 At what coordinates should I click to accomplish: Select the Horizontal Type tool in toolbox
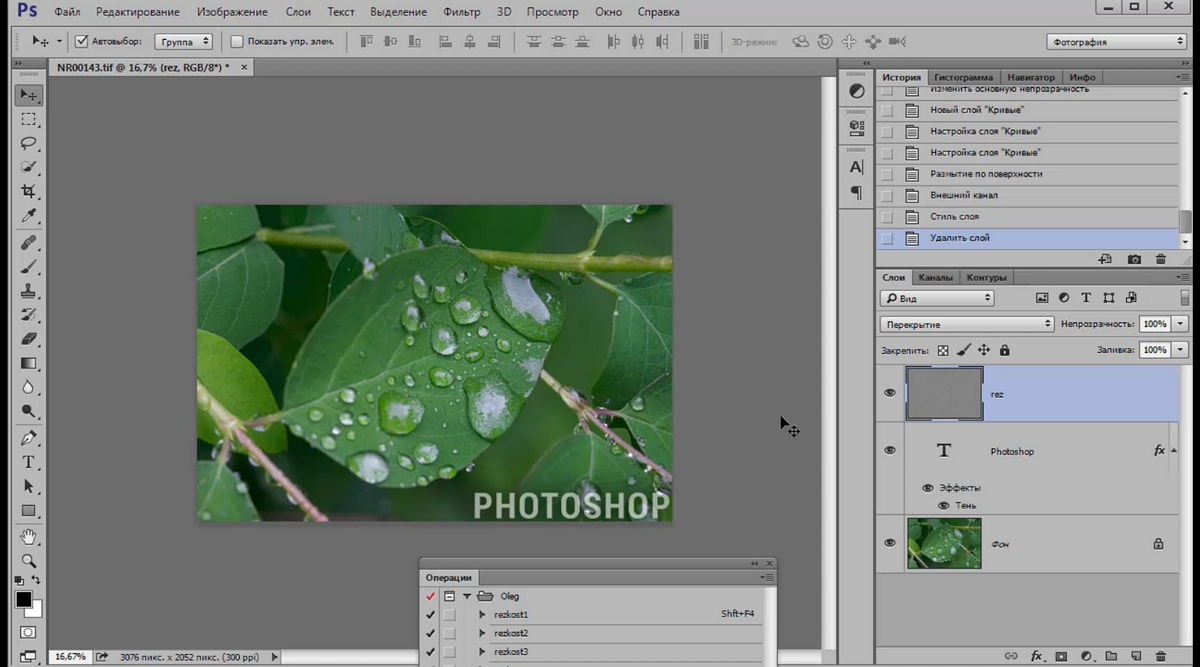pos(28,462)
